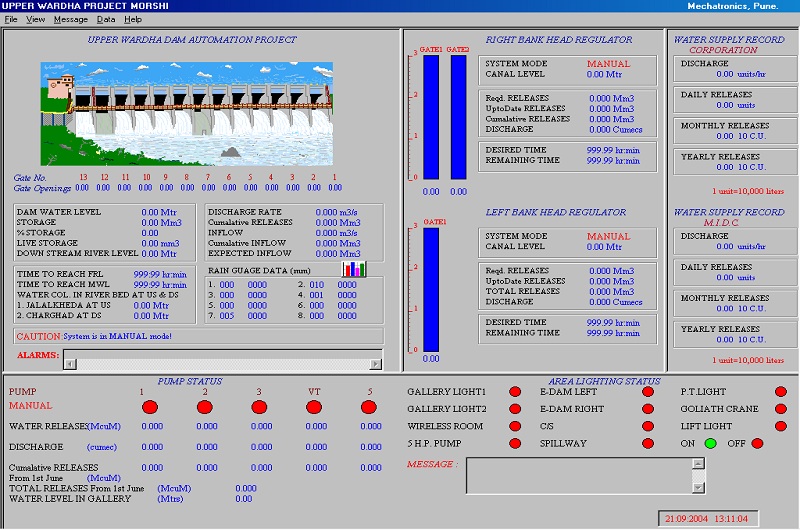Open the Message menu
This screenshot has height=530, width=800.
tap(70, 19)
